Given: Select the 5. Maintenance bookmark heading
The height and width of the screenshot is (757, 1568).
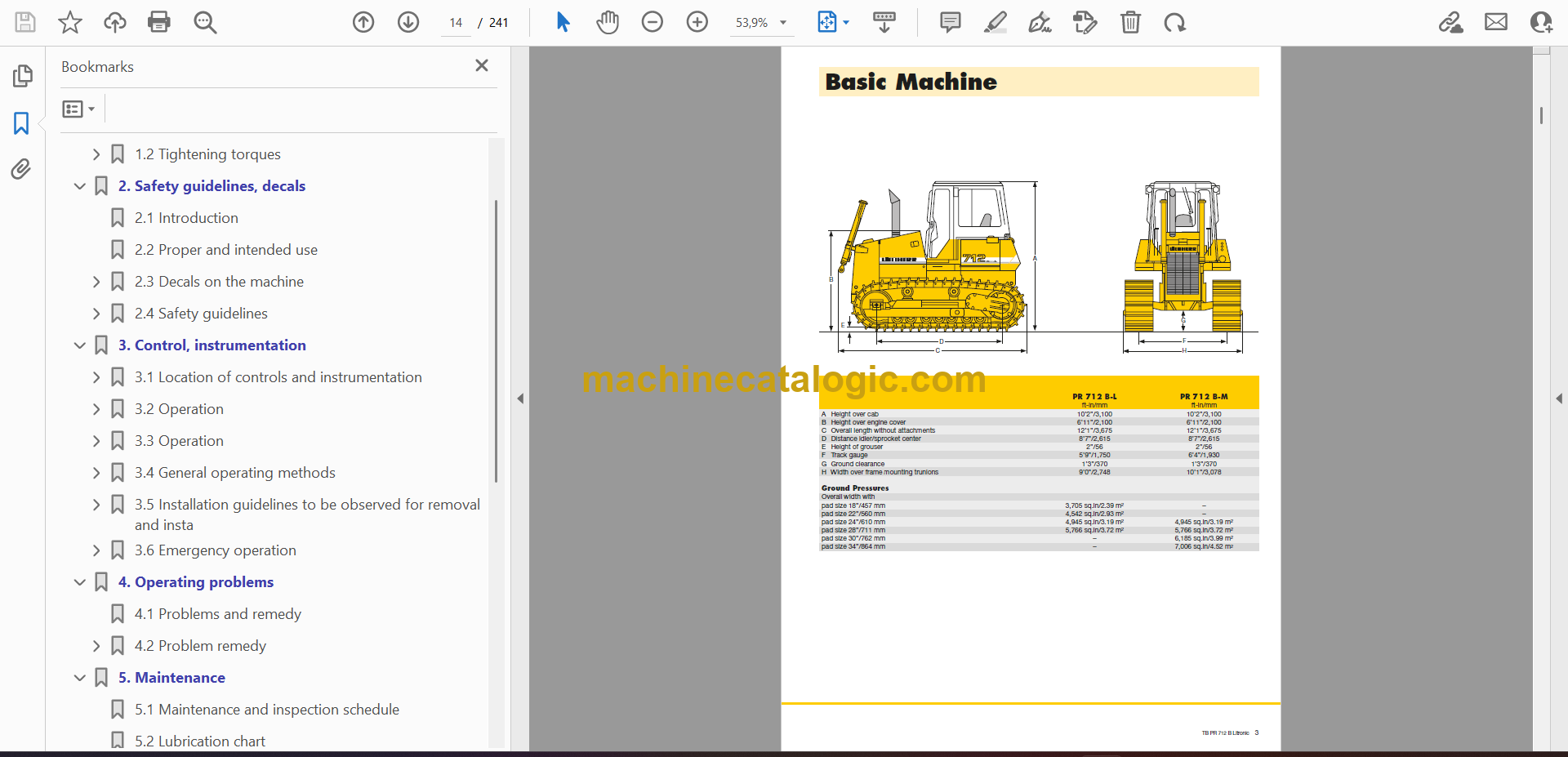Looking at the screenshot, I should coord(171,678).
